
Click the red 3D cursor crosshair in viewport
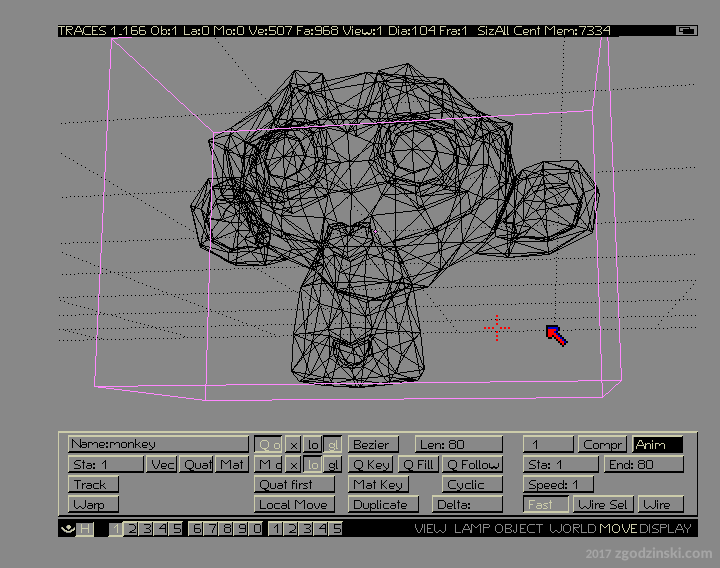(x=497, y=327)
